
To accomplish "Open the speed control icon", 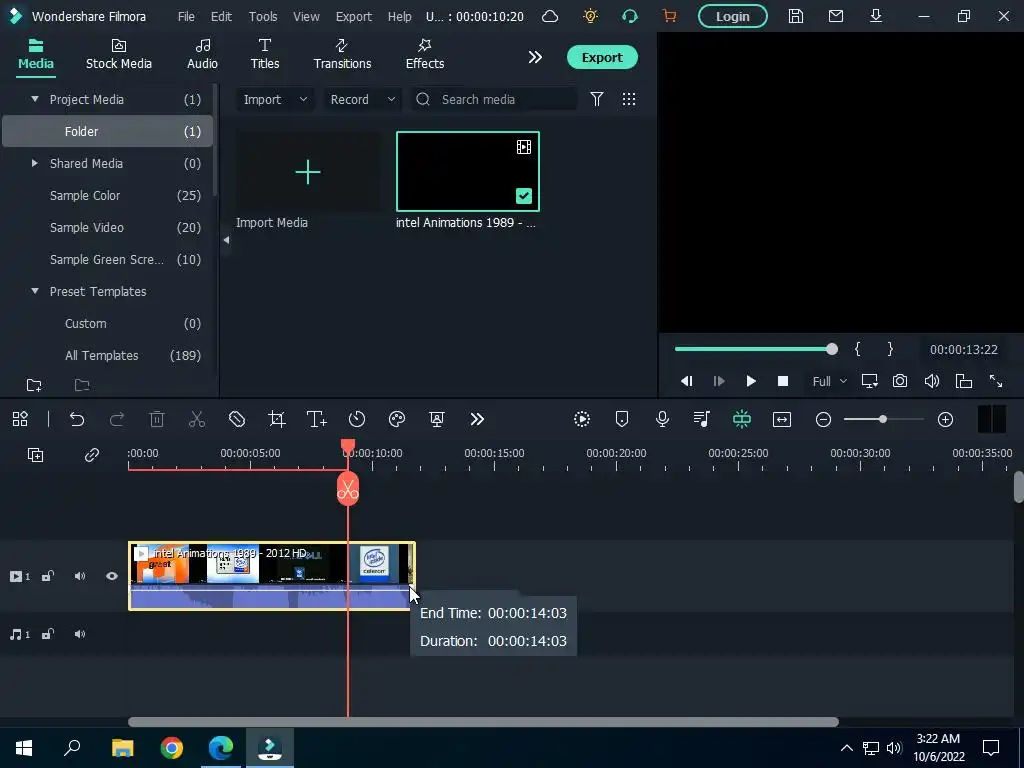I will tap(357, 419).
